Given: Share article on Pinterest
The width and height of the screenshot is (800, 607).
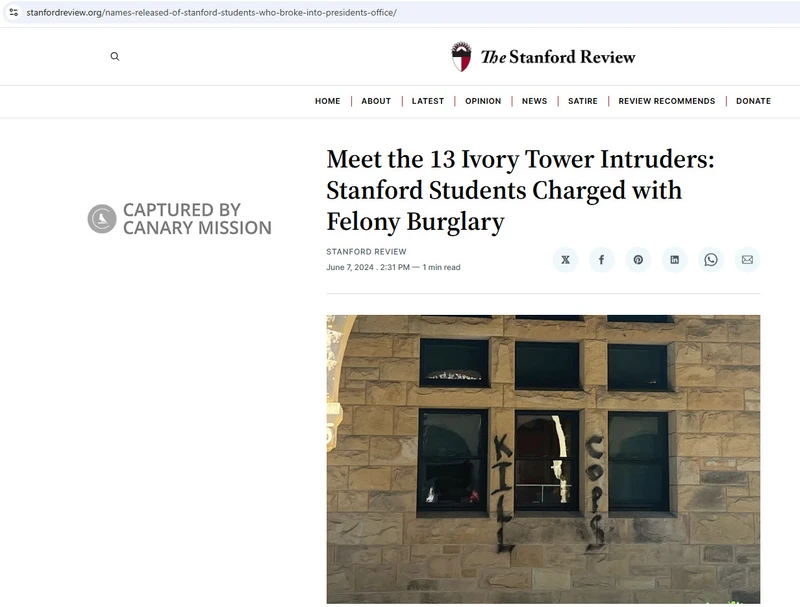Looking at the screenshot, I should click(x=638, y=260).
